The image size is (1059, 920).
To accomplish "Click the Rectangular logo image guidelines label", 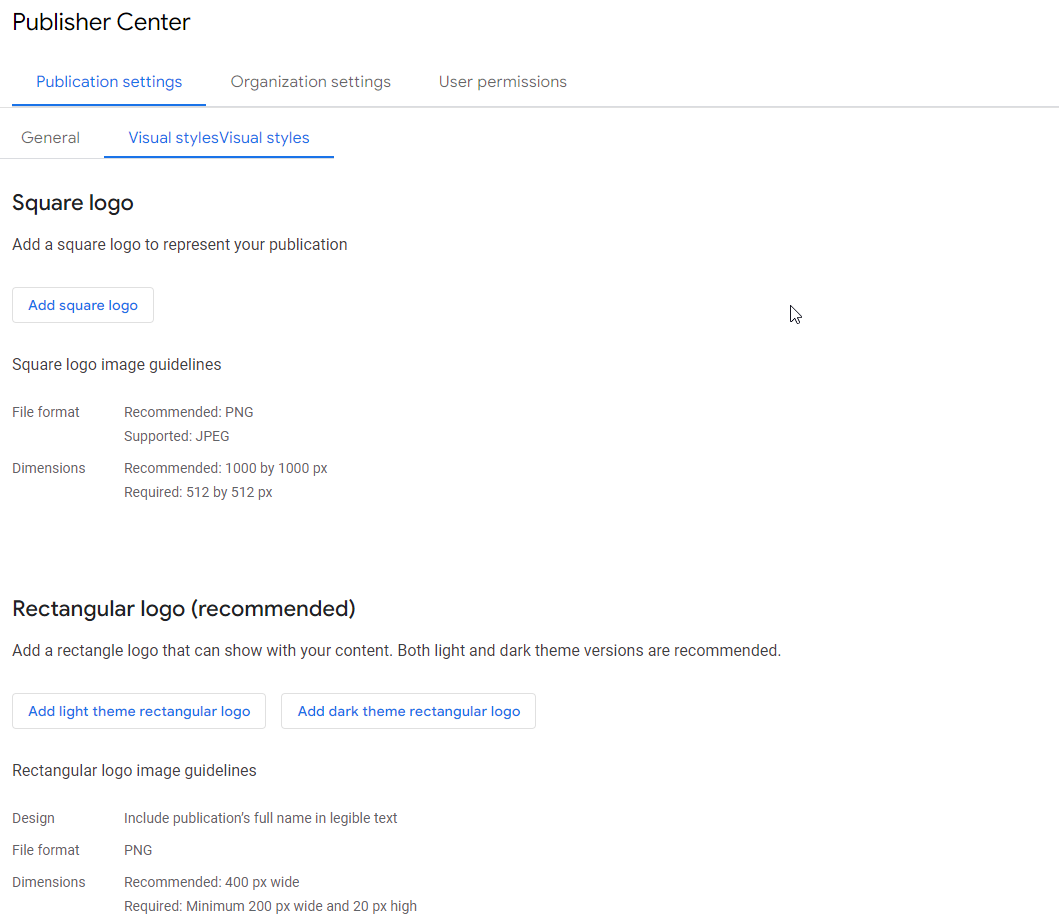I will [x=134, y=770].
